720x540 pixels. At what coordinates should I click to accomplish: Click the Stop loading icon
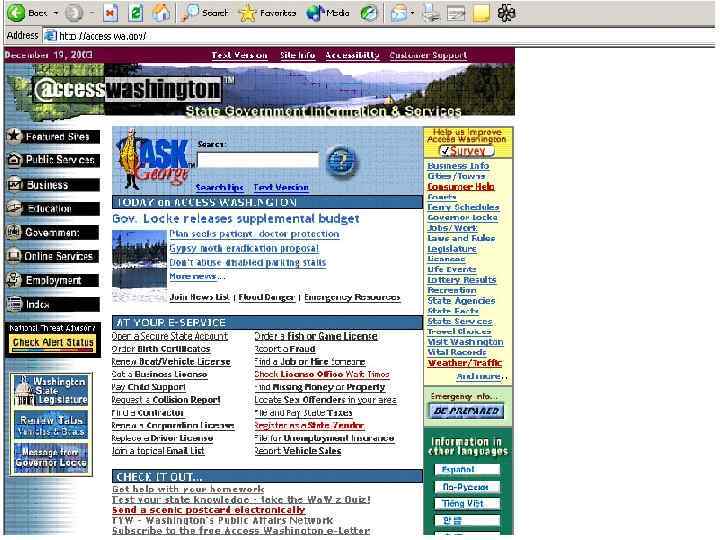coord(109,13)
